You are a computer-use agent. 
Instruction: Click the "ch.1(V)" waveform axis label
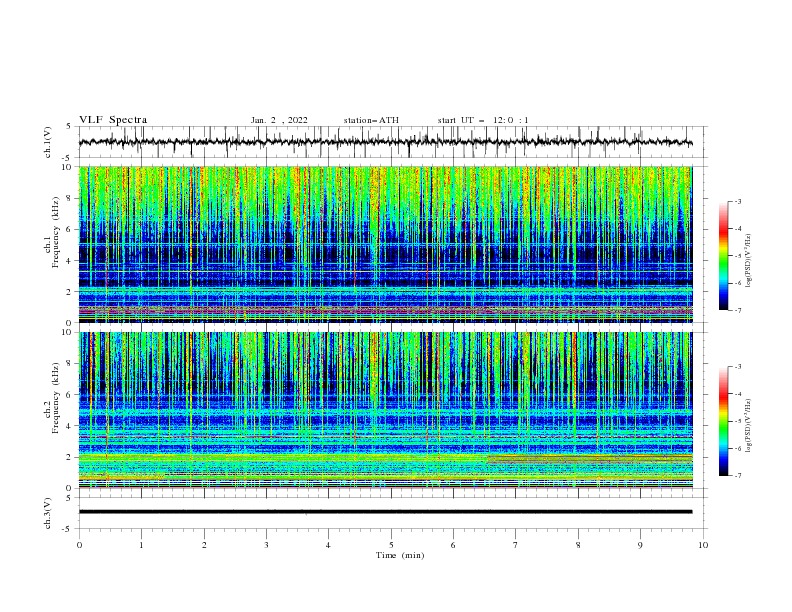[48, 142]
